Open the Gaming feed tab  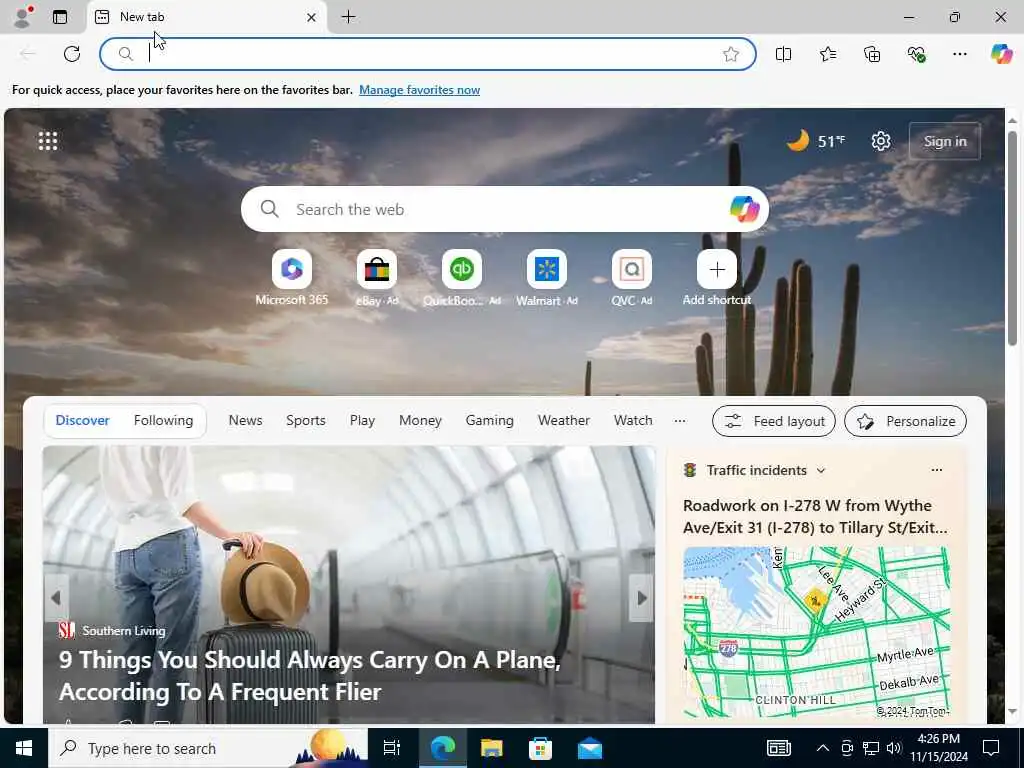[490, 421]
